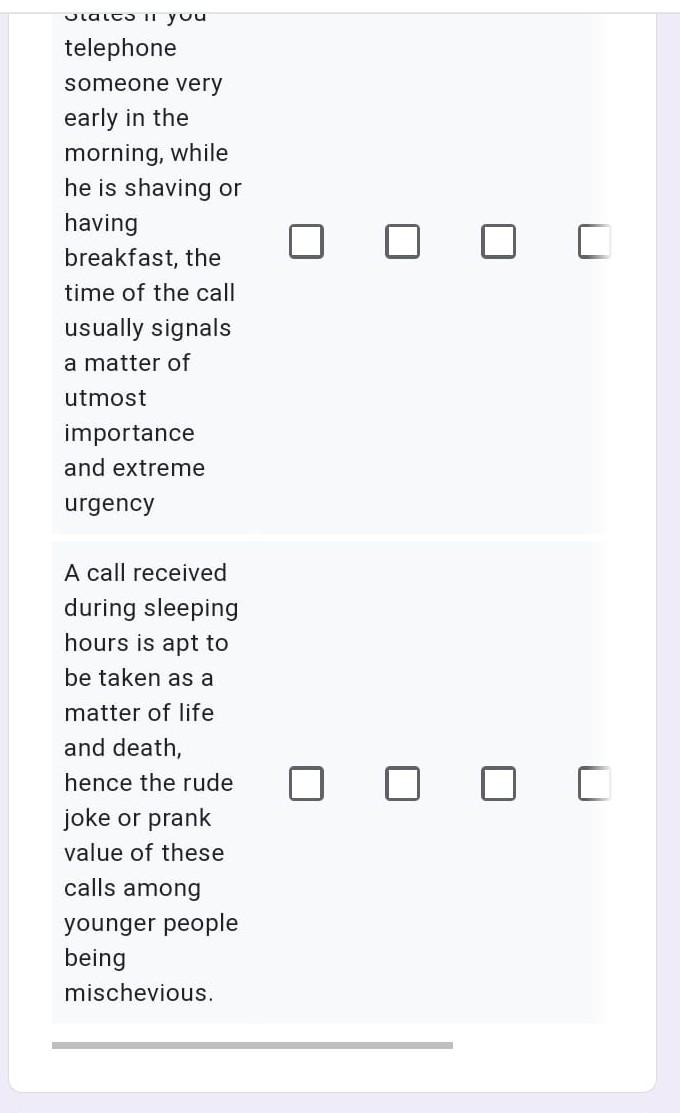Check the fourth checkbox for the morning call statement

(x=592, y=241)
